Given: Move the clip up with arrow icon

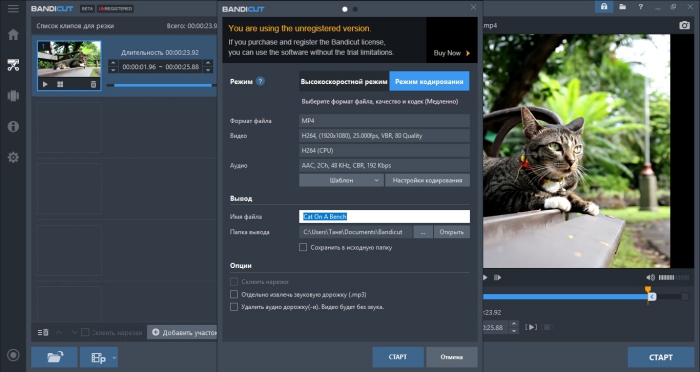Looking at the screenshot, I should (59, 332).
